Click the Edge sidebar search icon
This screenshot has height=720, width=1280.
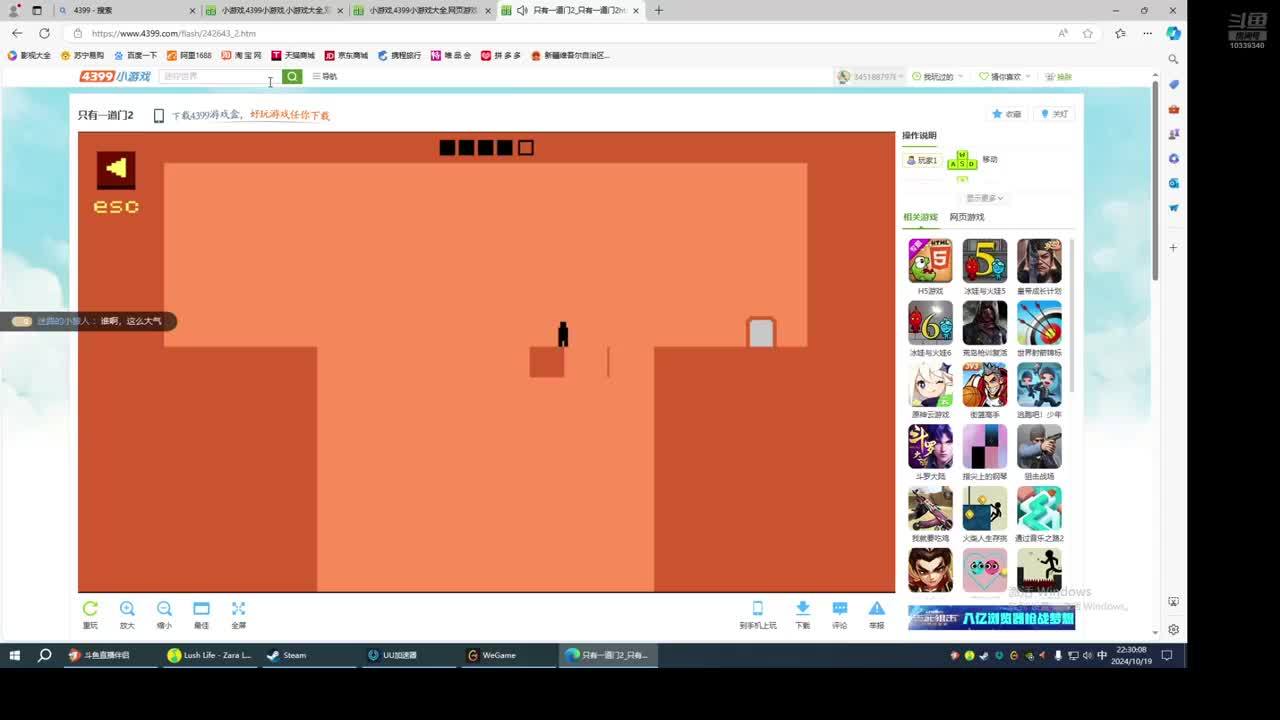pyautogui.click(x=1174, y=59)
